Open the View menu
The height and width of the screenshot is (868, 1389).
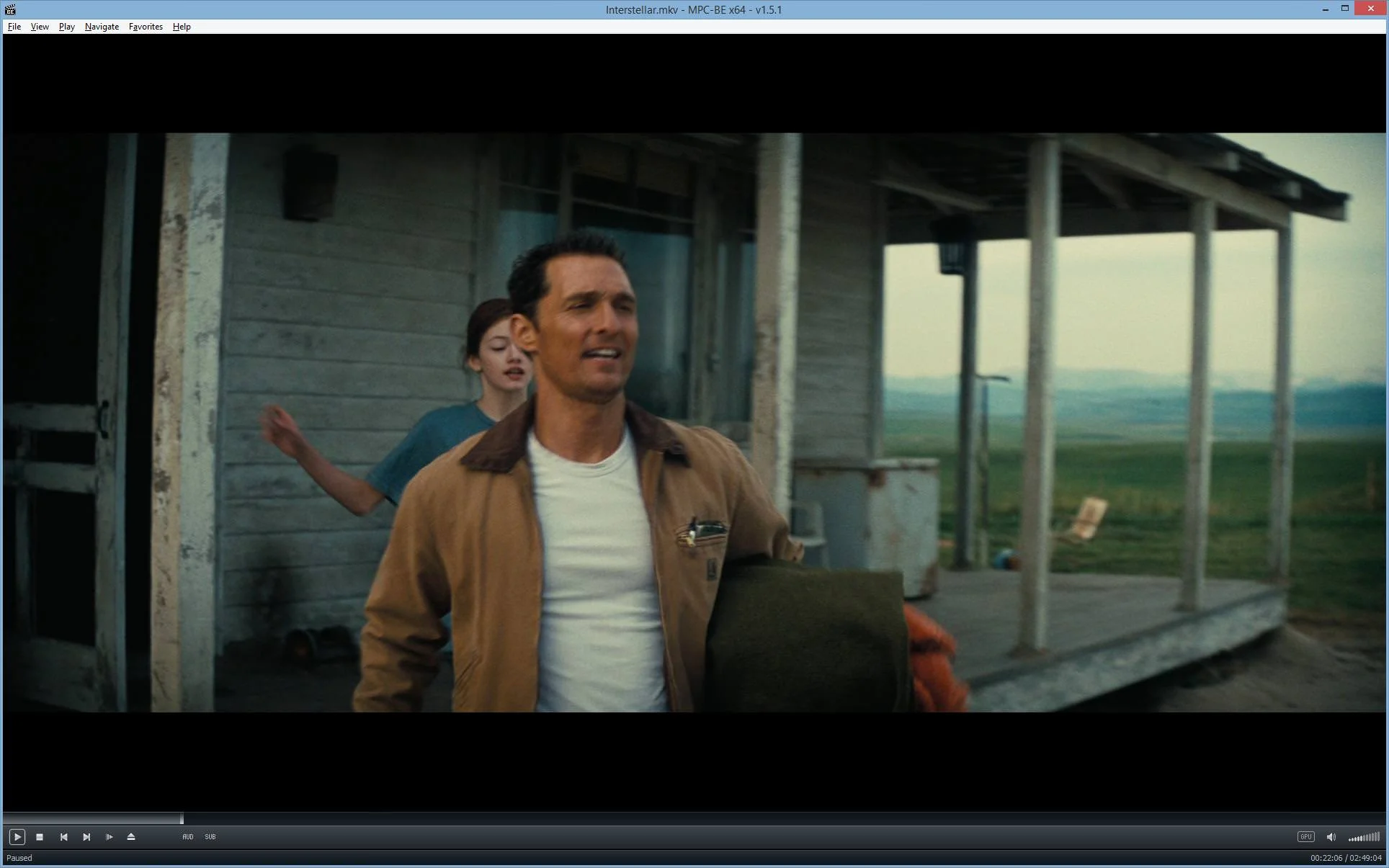click(x=40, y=27)
